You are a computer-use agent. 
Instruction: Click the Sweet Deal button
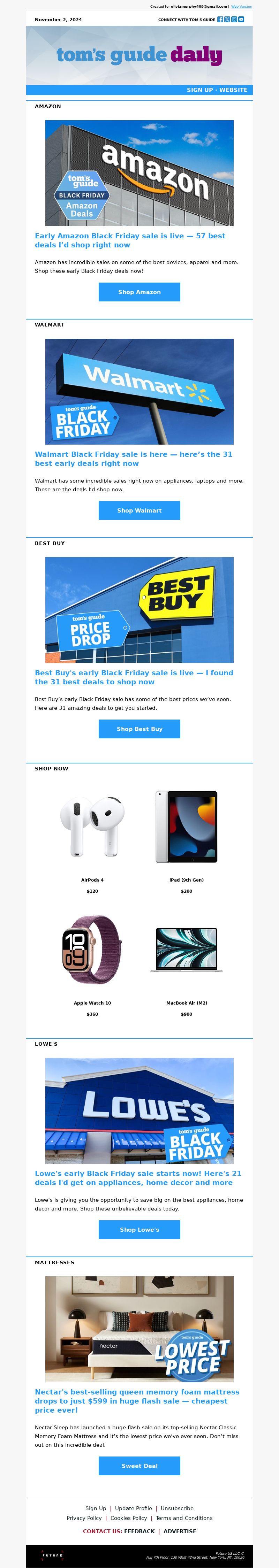tap(139, 1466)
